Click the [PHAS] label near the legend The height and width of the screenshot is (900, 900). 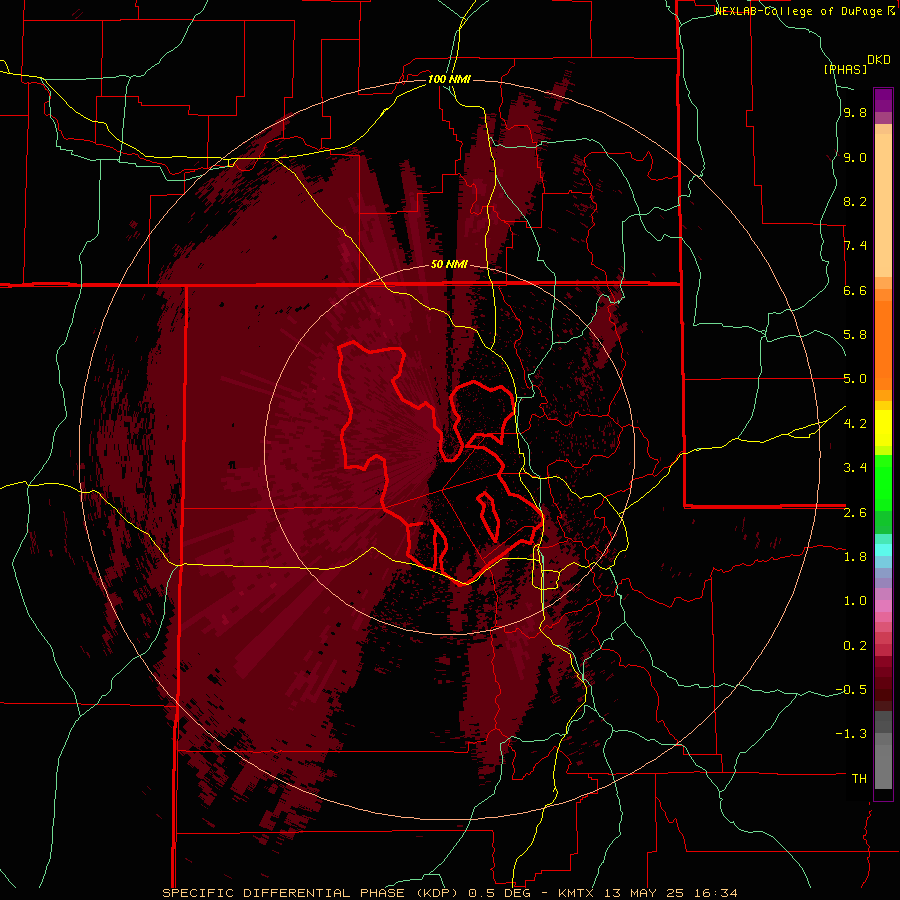click(x=845, y=69)
